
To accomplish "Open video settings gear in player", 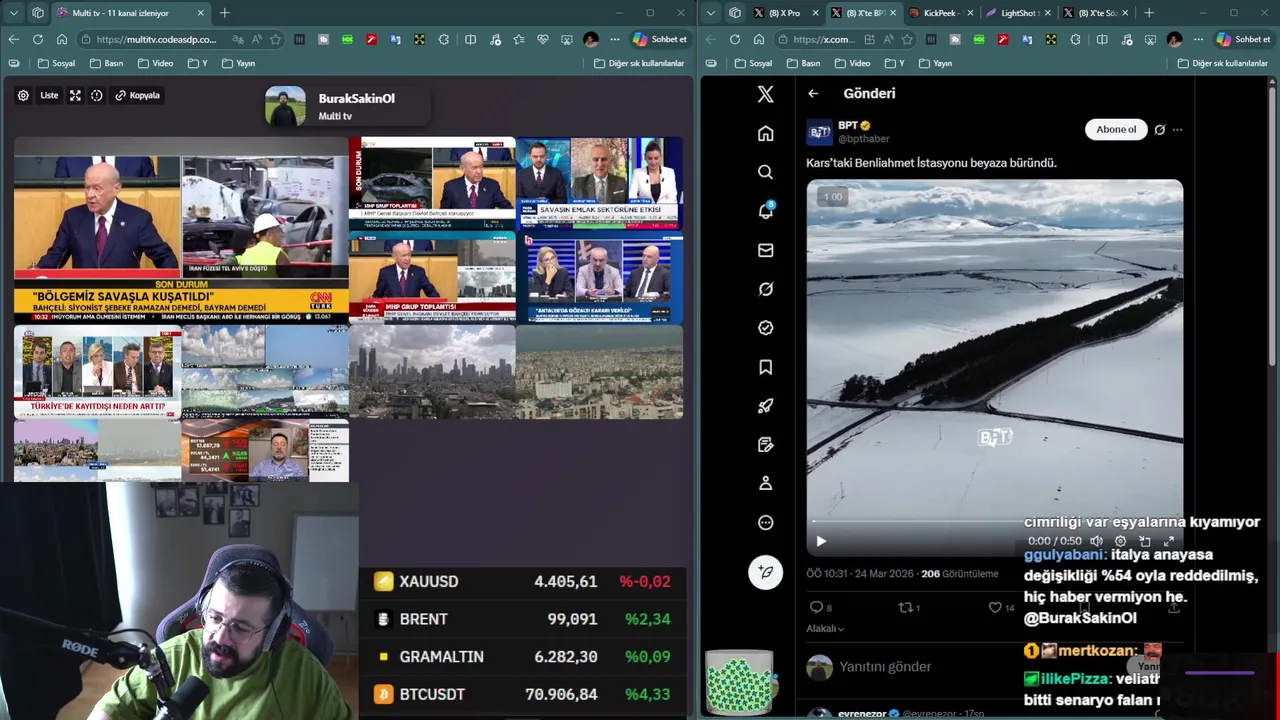I will coord(1120,541).
